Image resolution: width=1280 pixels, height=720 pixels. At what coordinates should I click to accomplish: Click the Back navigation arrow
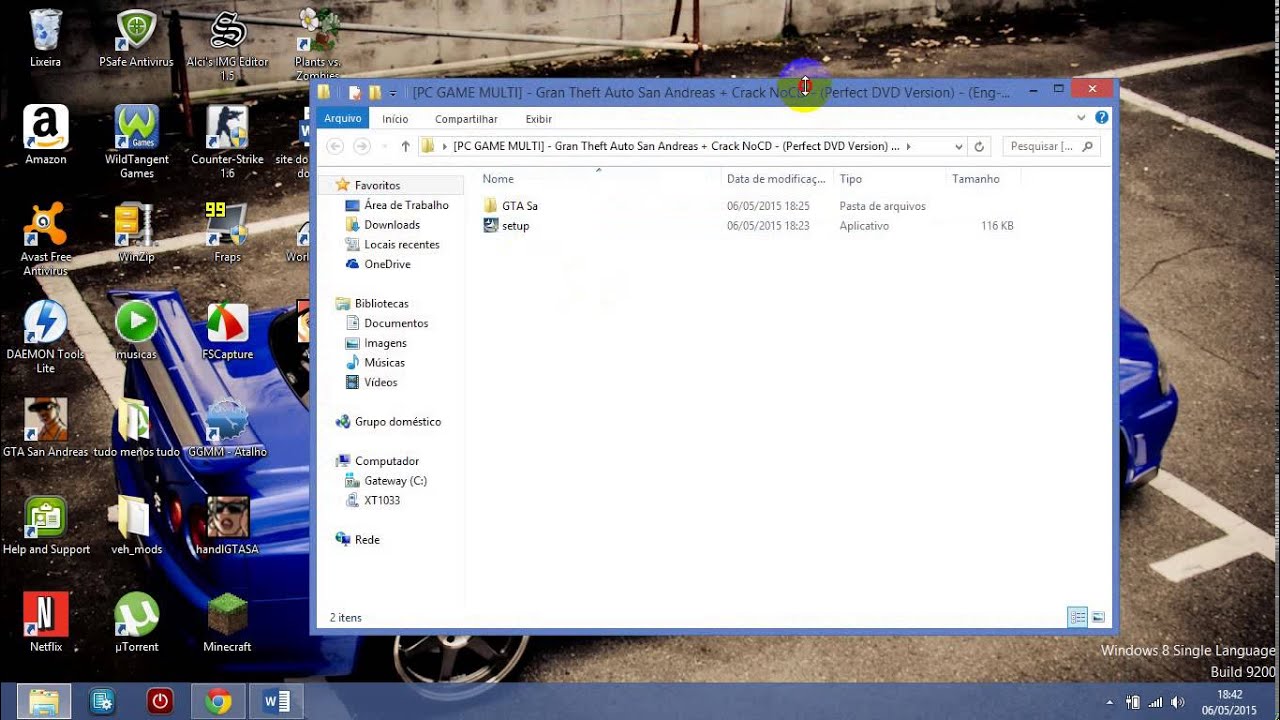[x=335, y=146]
